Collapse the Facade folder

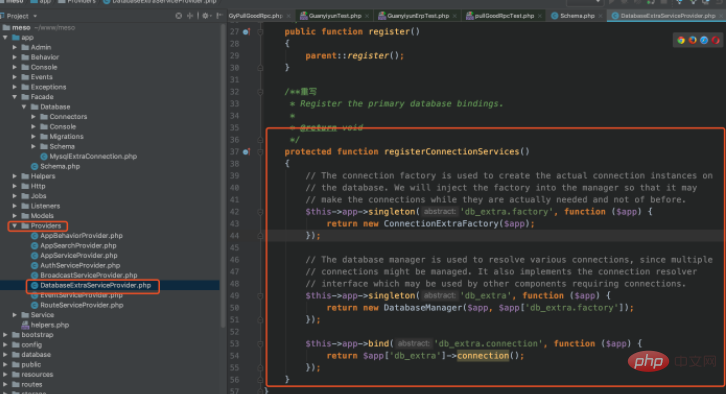point(15,97)
